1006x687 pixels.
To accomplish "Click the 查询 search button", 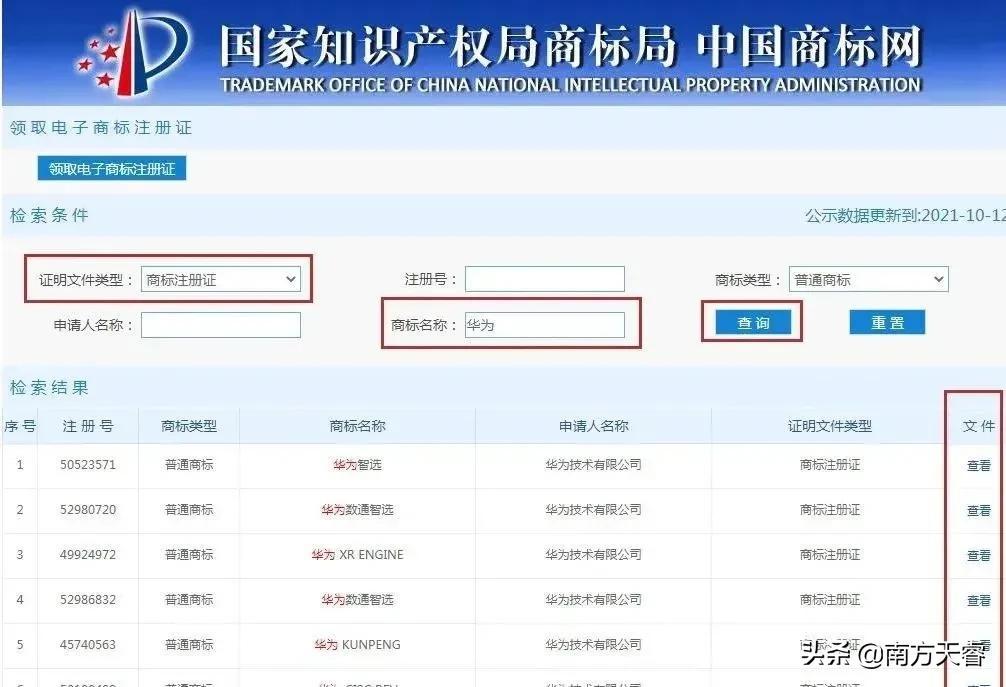I will click(753, 323).
